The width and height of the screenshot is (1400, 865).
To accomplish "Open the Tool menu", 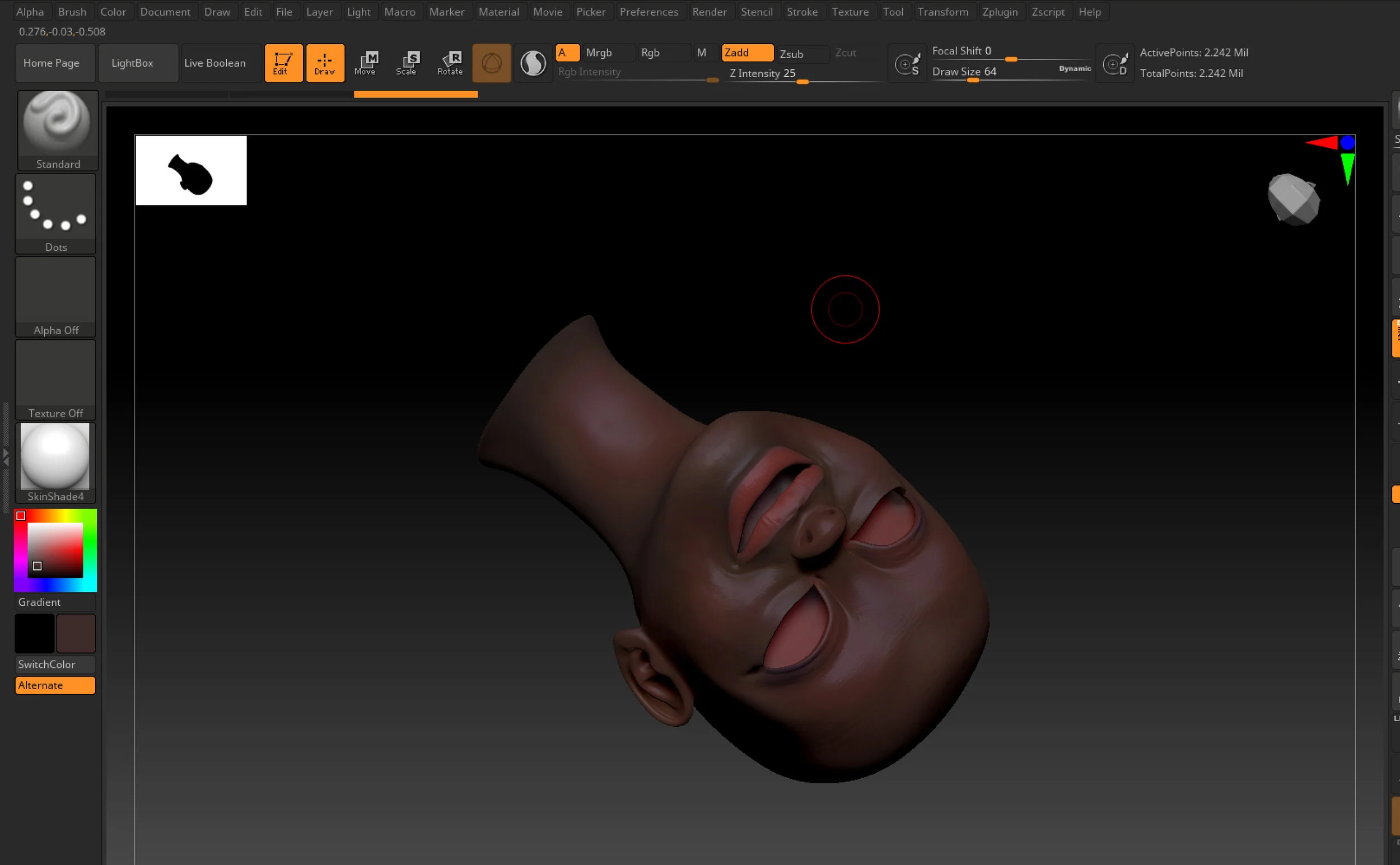I will pyautogui.click(x=894, y=11).
